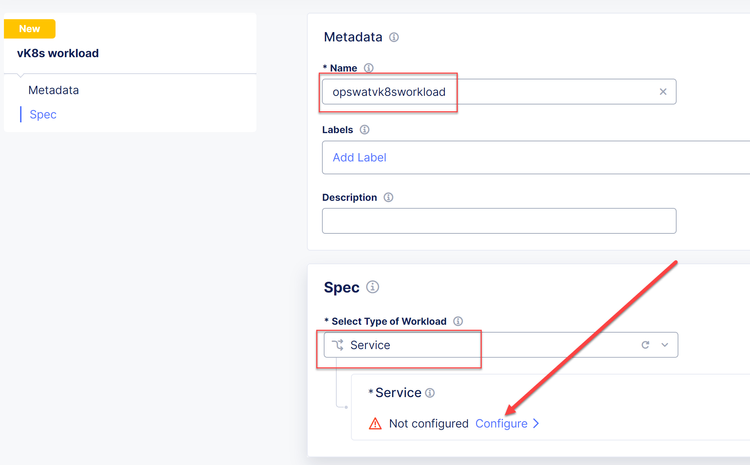750x465 pixels.
Task: Reset workload type with the refresh icon
Action: (x=645, y=345)
